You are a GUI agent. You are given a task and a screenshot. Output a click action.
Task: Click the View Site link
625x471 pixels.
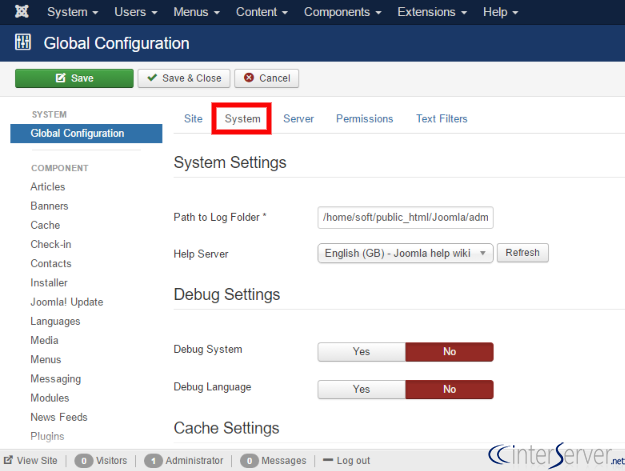37,461
